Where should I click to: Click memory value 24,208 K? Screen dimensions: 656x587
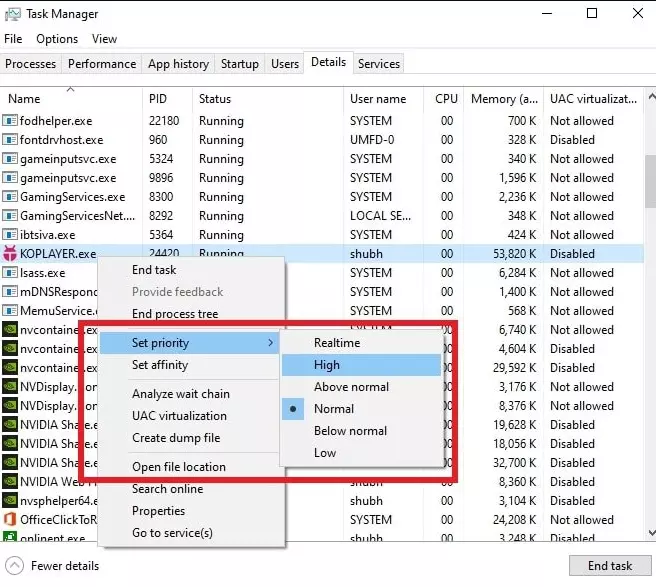515,519
